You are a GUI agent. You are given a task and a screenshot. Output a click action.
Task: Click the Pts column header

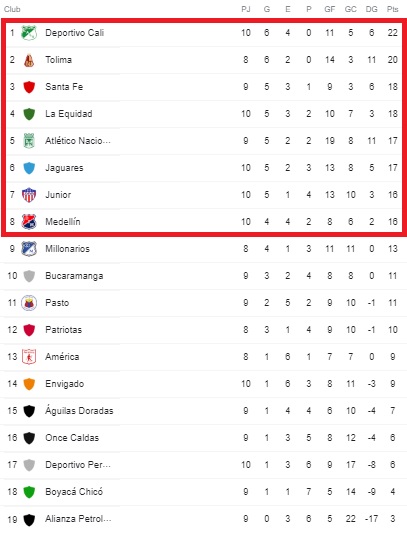pyautogui.click(x=392, y=10)
